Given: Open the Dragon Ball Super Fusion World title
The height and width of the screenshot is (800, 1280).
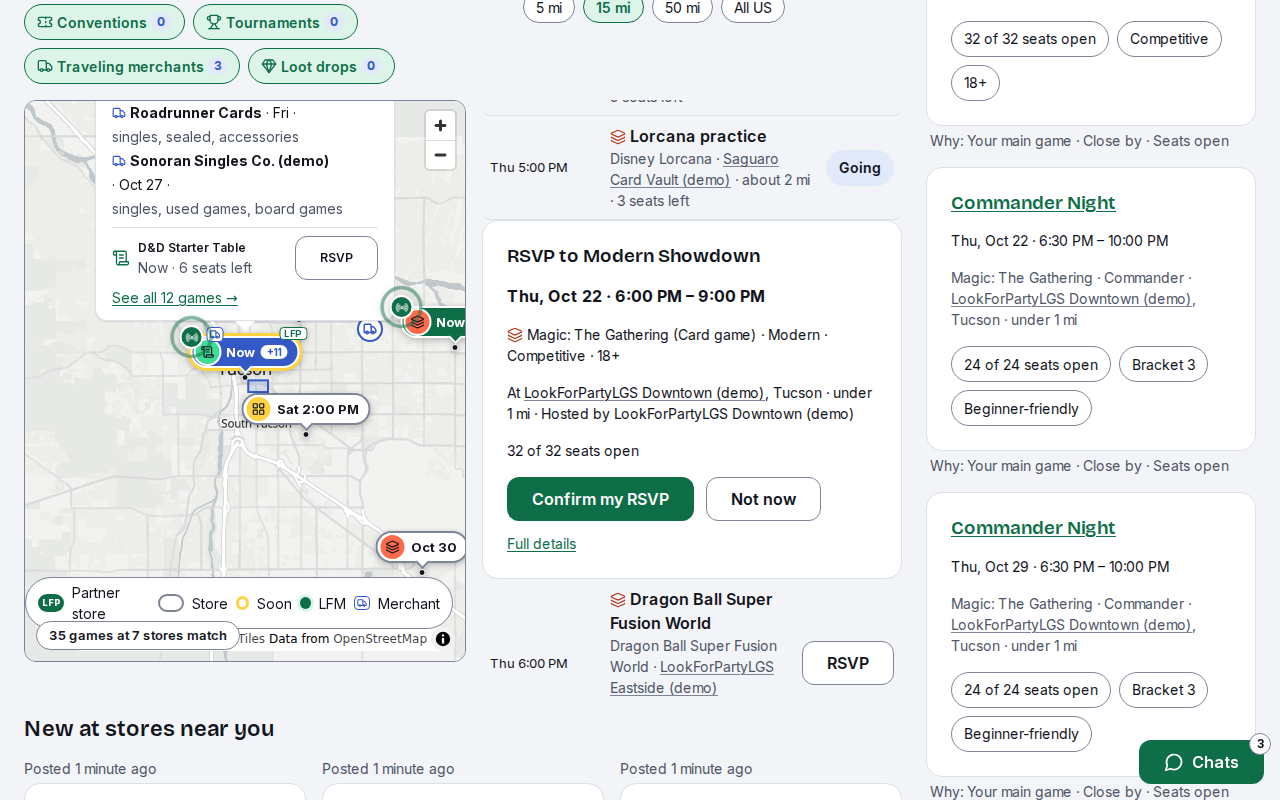Looking at the screenshot, I should [x=701, y=611].
